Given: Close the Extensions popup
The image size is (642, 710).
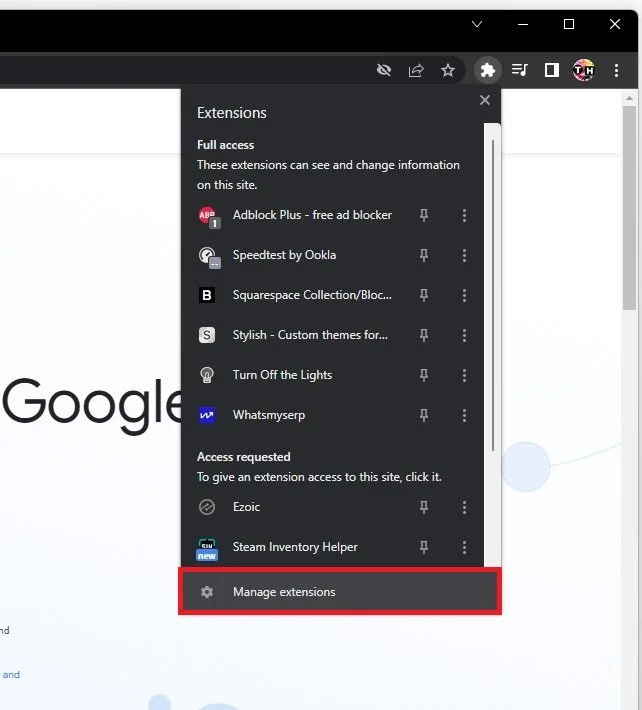Looking at the screenshot, I should (x=484, y=100).
